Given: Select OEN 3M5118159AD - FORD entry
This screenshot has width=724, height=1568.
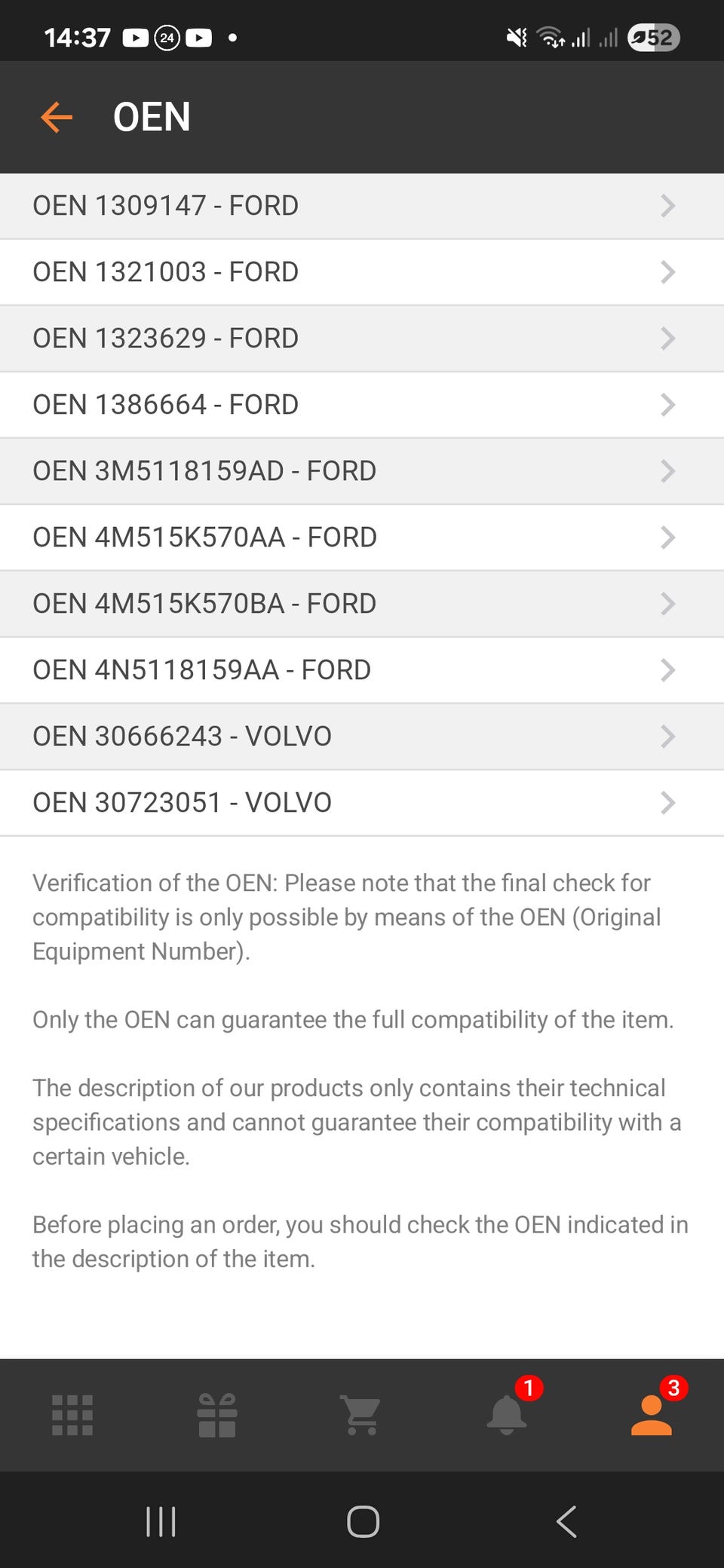Looking at the screenshot, I should pos(204,471).
